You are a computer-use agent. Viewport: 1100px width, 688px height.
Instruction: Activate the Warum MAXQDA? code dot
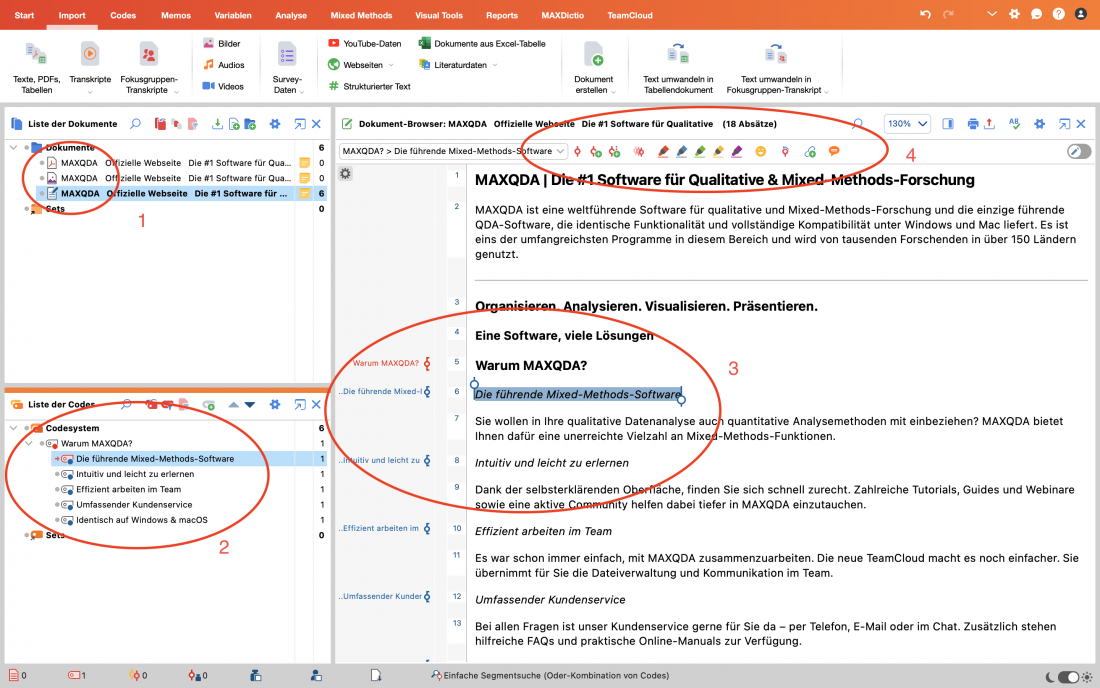42,443
